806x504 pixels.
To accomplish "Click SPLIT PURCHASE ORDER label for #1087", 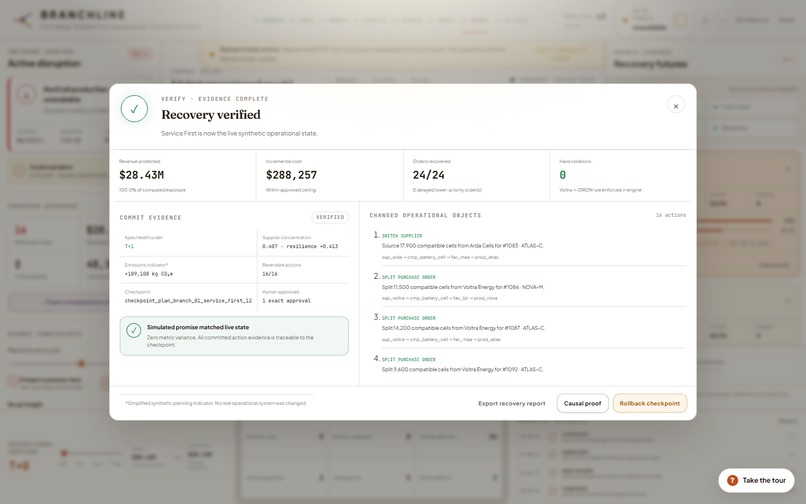I will [x=409, y=318].
